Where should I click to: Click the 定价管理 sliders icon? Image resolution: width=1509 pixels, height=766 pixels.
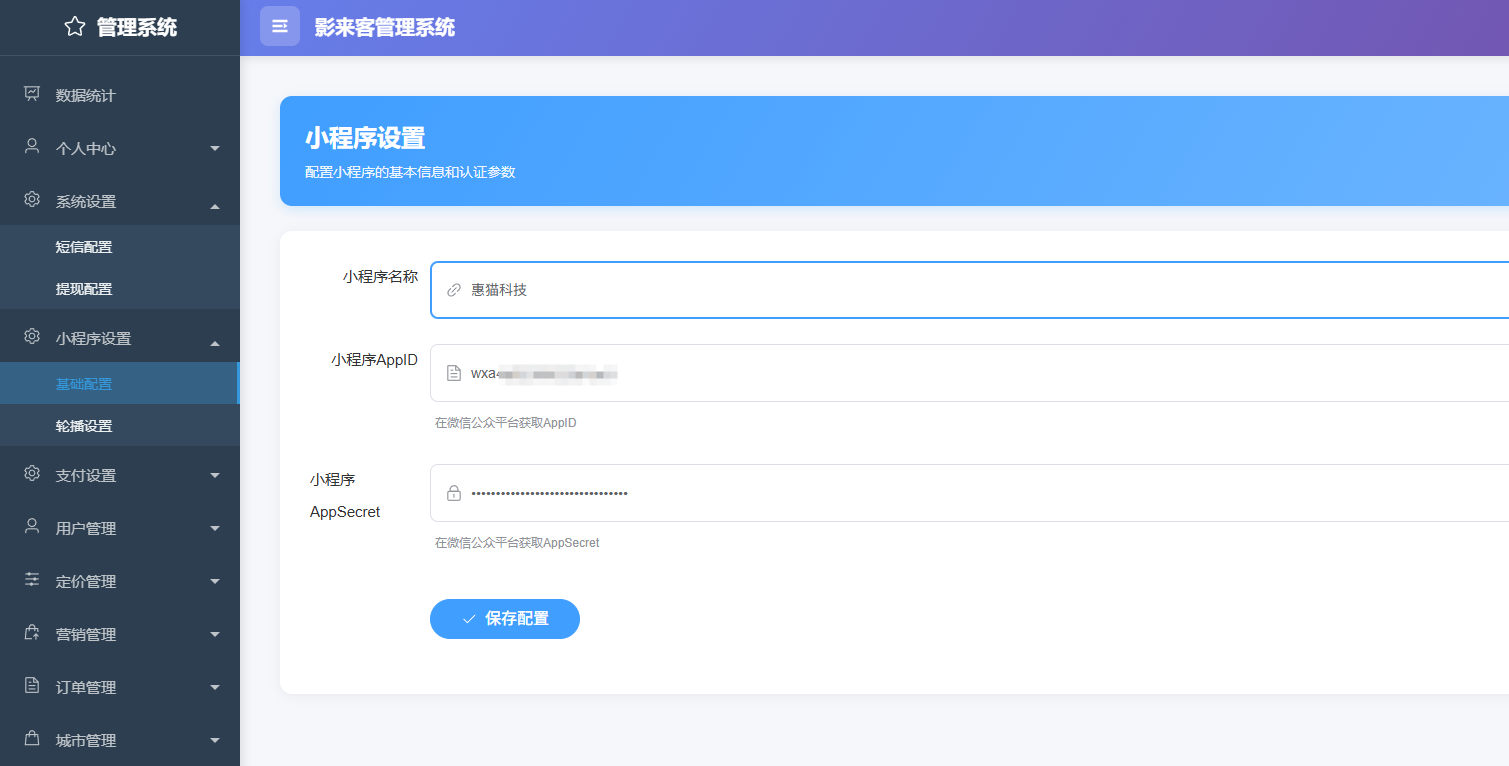pos(32,580)
